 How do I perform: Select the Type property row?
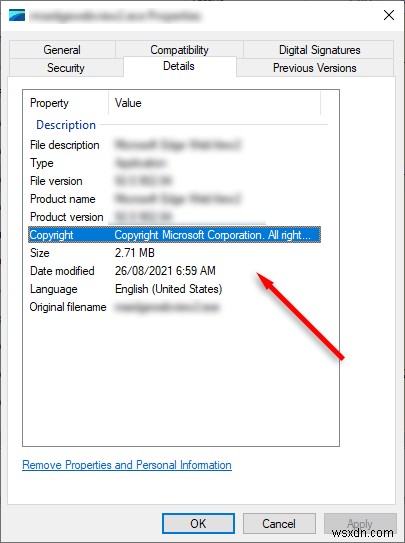click(174, 163)
